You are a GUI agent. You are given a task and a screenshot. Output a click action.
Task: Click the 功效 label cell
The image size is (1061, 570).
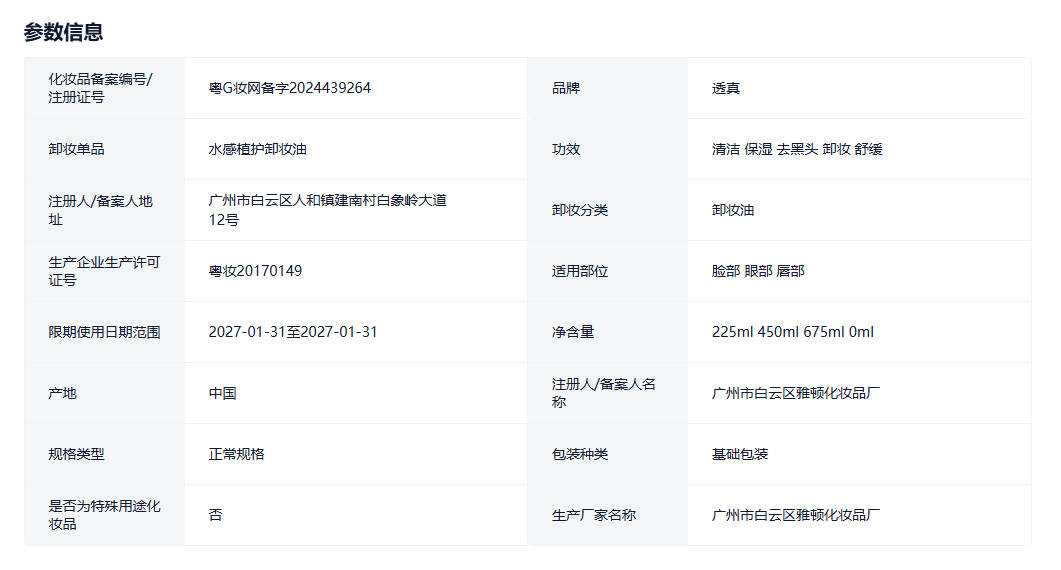[566, 149]
